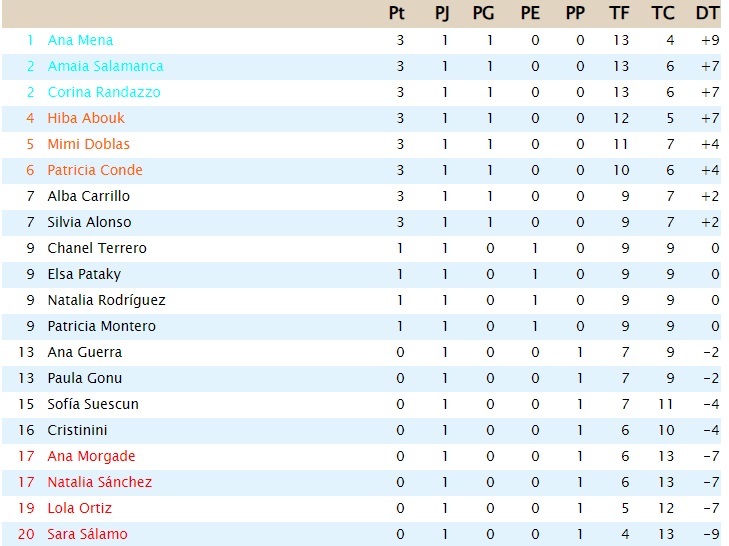Select the Chanel Terrero name
This screenshot has width=729, height=546.
pyautogui.click(x=97, y=249)
